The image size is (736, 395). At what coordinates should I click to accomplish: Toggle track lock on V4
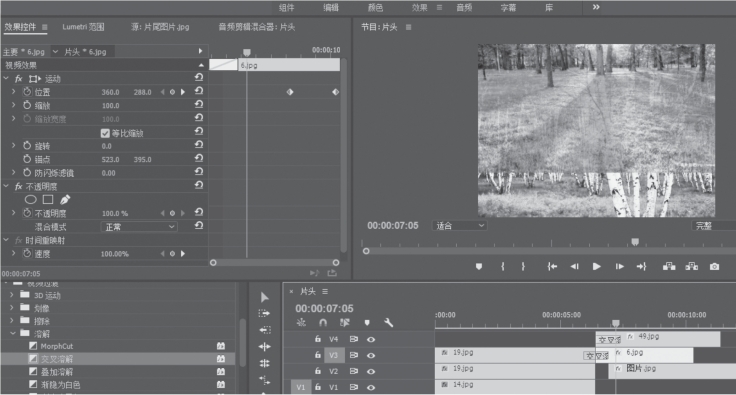[x=318, y=339]
